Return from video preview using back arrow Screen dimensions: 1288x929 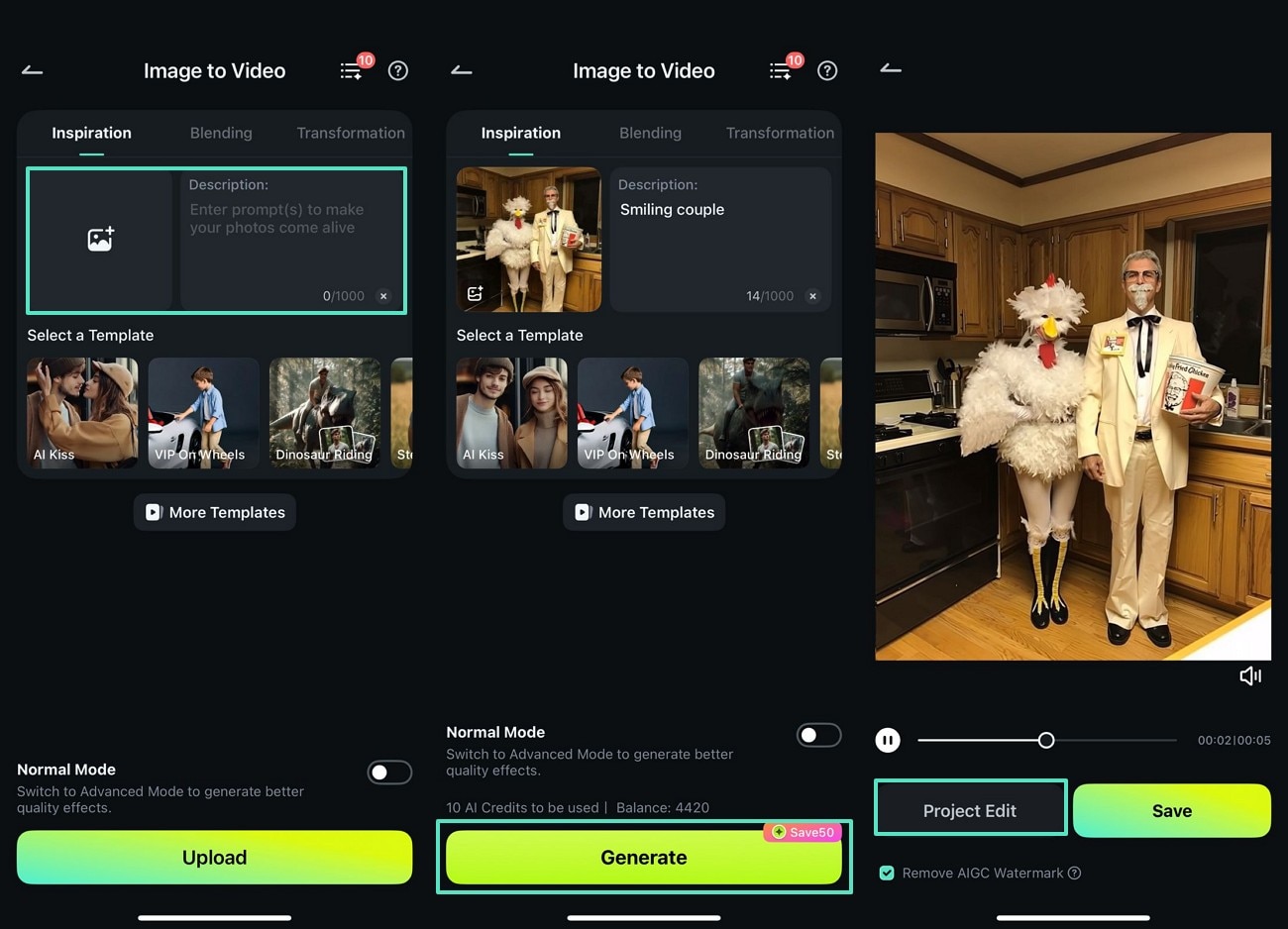click(x=890, y=70)
